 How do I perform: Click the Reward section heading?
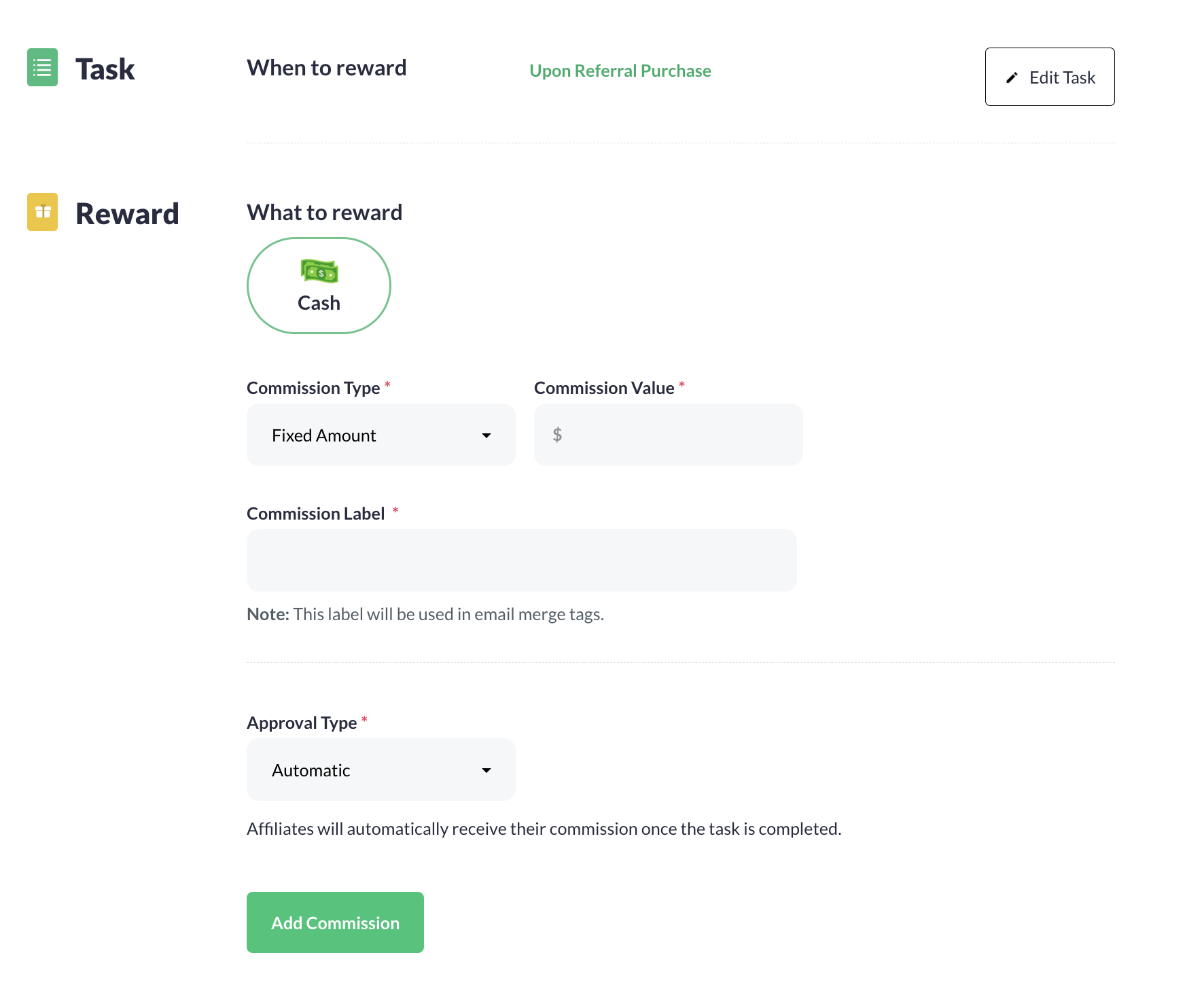128,213
